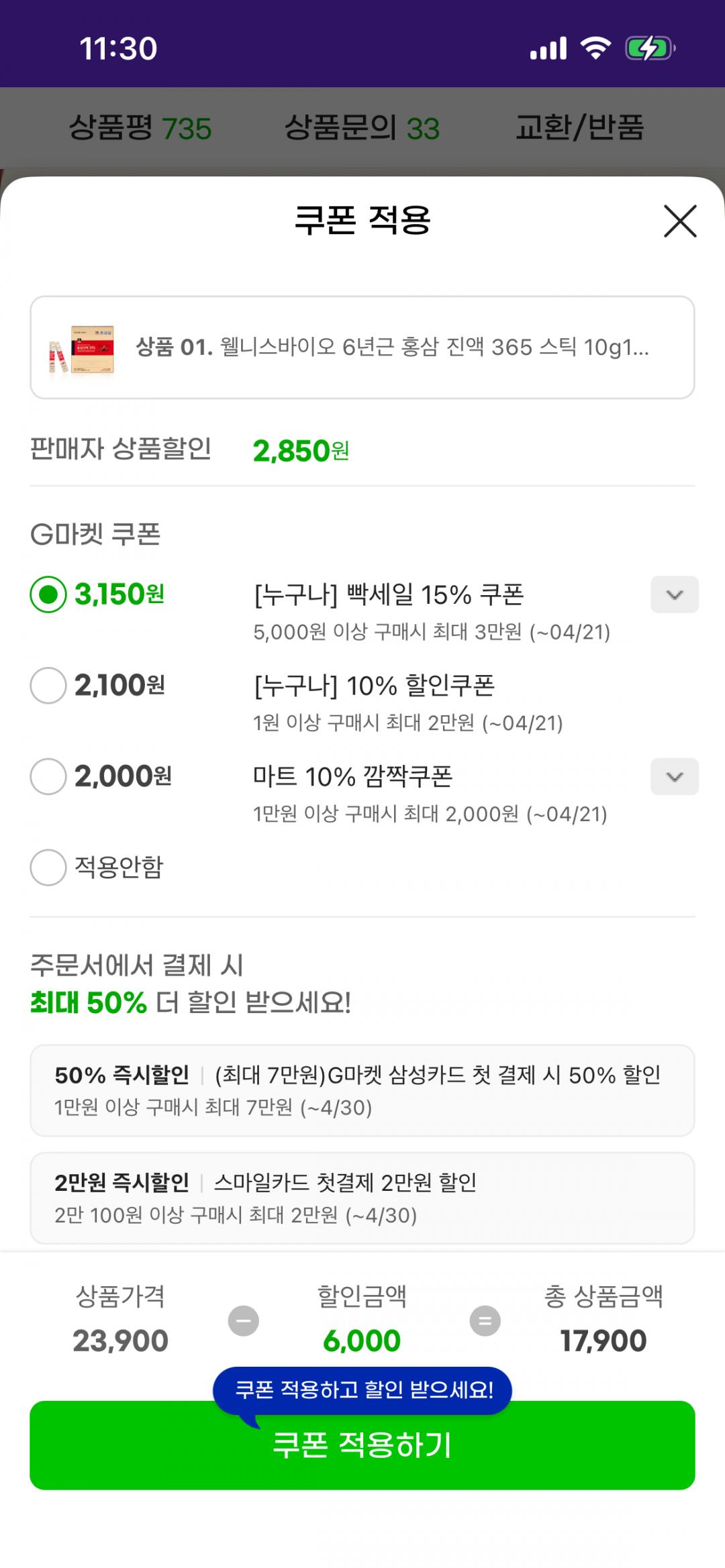Select the 2,000원 마트 깜짝쿠폰 radio
Viewport: 725px width, 1568px height.
tap(48, 776)
